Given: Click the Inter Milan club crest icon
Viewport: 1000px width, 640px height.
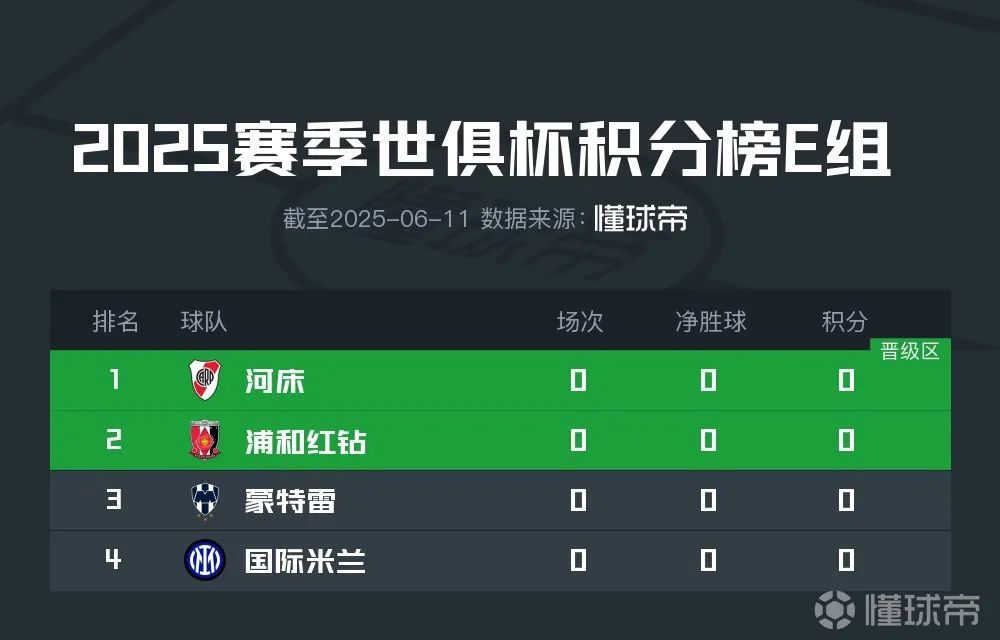Looking at the screenshot, I should [205, 560].
